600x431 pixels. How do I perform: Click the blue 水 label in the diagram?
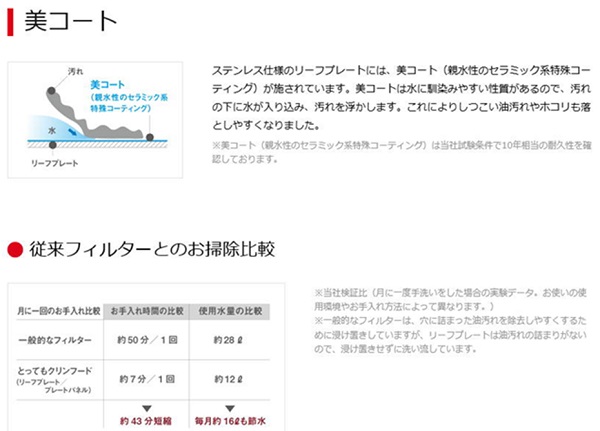click(53, 130)
